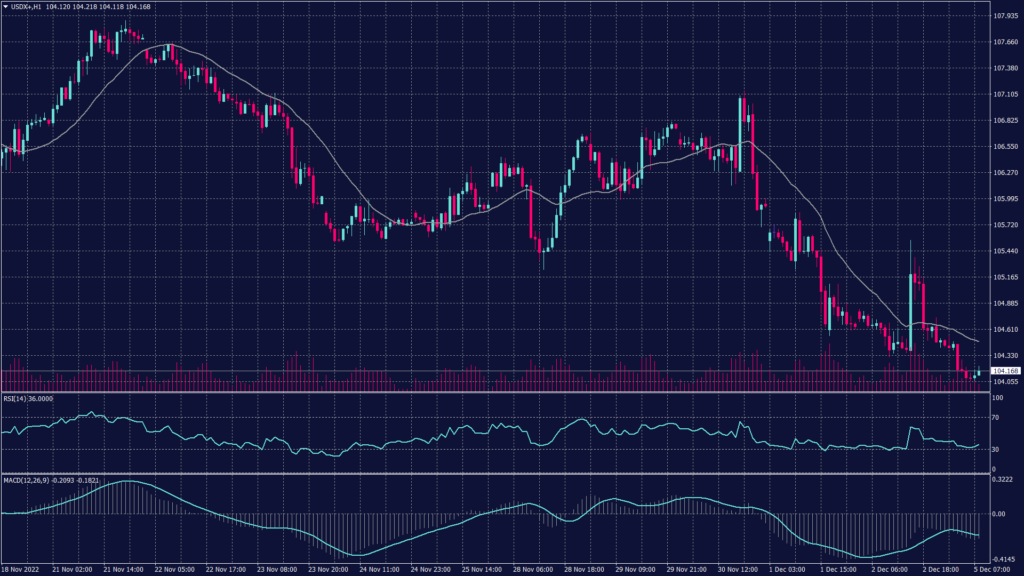Click the triangle arrow beside USDX+,H1
Image resolution: width=1024 pixels, height=576 pixels.
click(5, 6)
